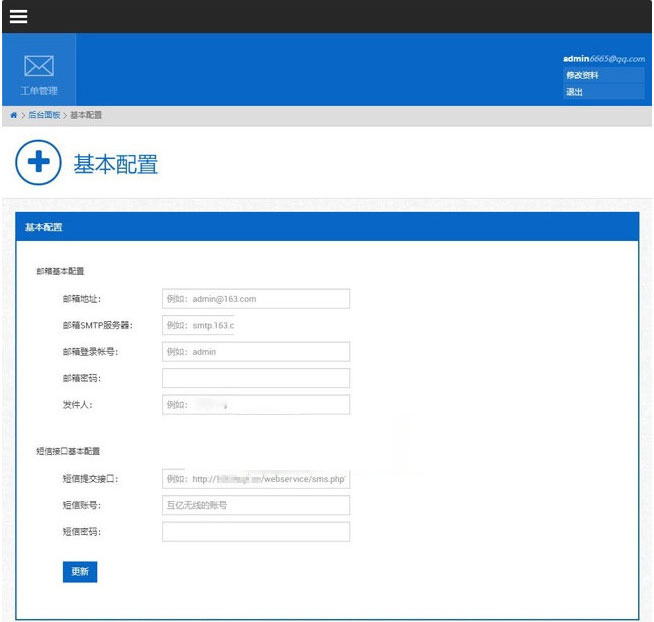
Task: Go to home via breadcrumb house icon
Action: click(x=14, y=115)
